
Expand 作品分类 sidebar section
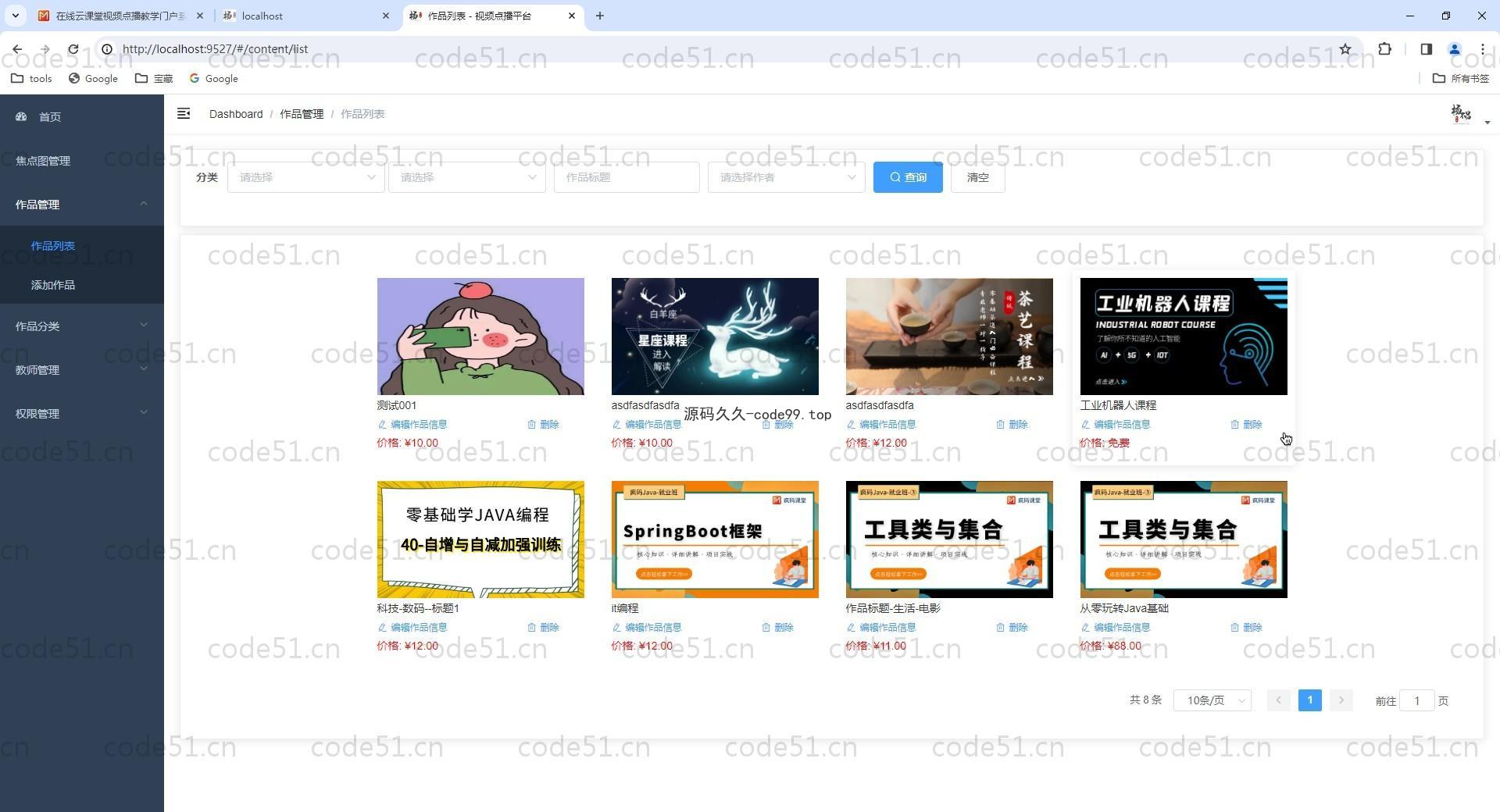pos(82,326)
